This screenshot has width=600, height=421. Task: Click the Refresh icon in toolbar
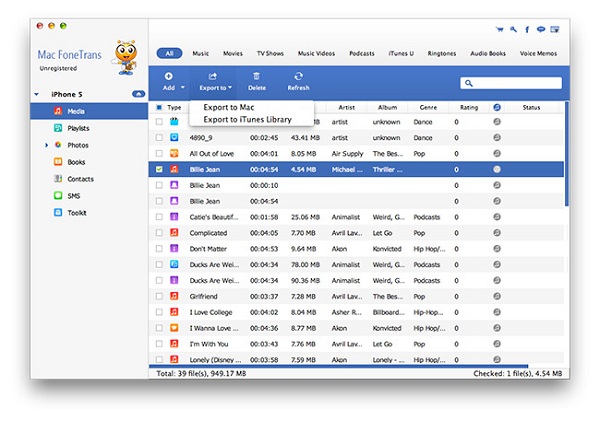pos(297,80)
